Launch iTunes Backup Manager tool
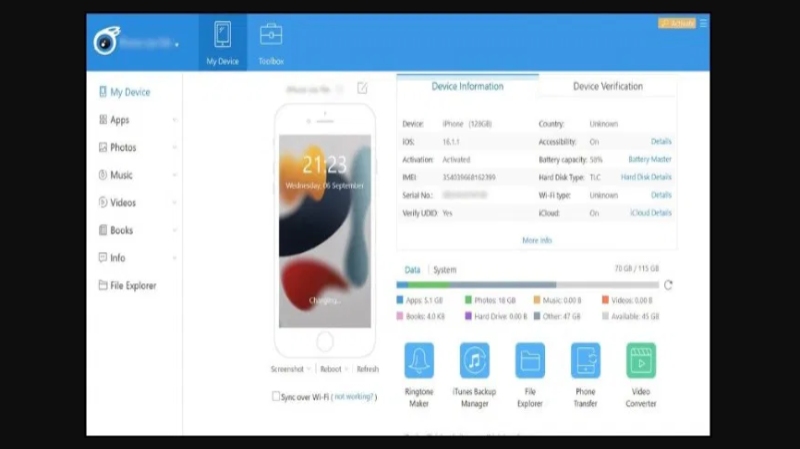The height and width of the screenshot is (449, 800). 474,376
